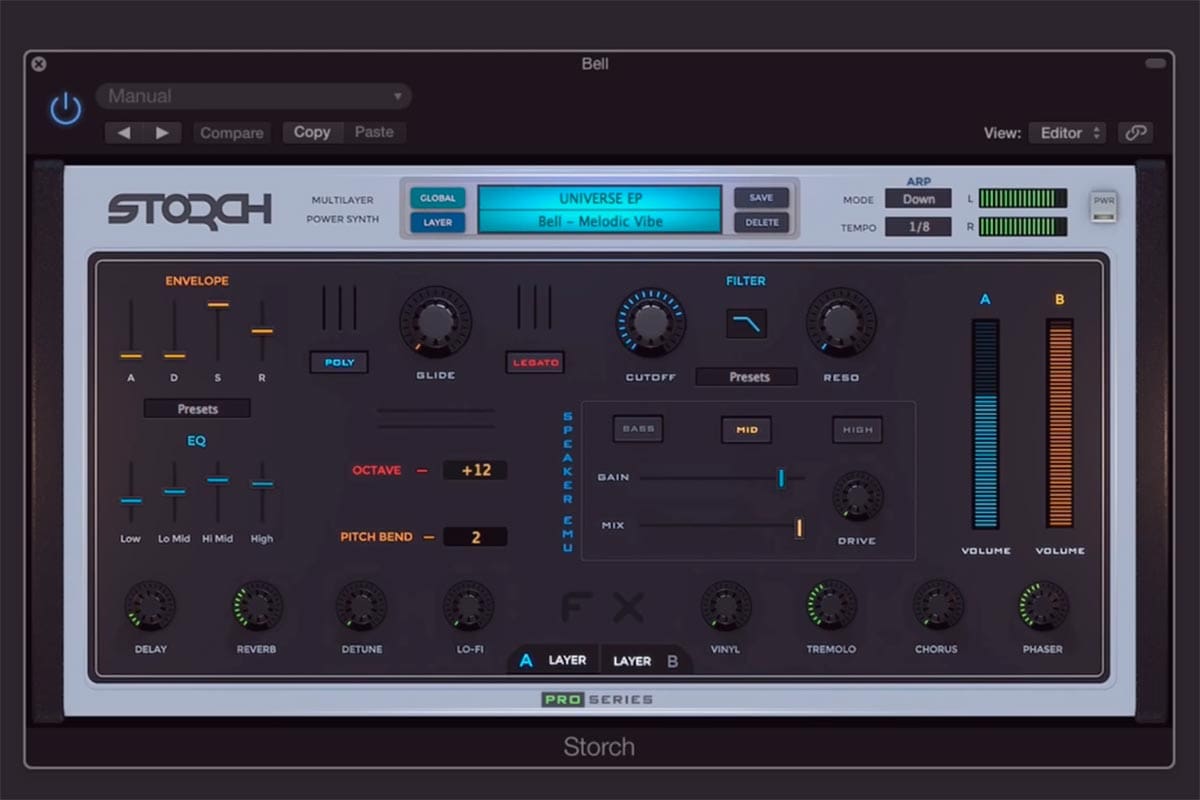Open the ARP Mode Down dropdown
The height and width of the screenshot is (800, 1200).
click(x=918, y=199)
